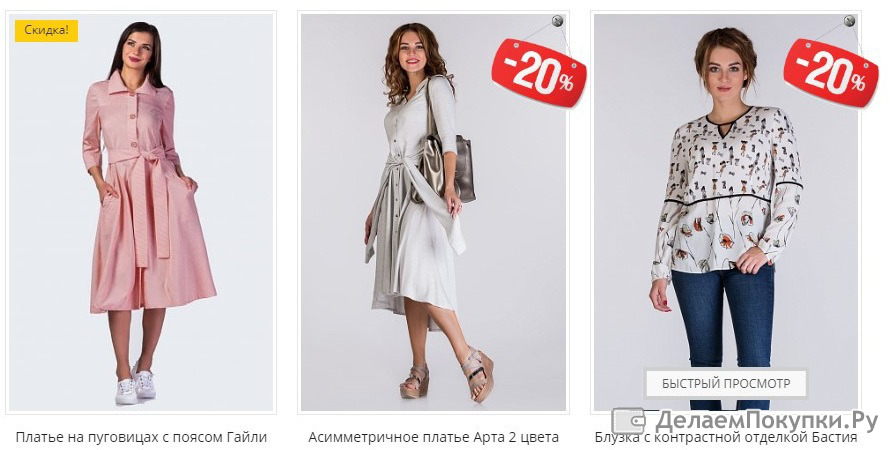Select the pink Гайли dress photo
The height and width of the screenshot is (450, 892).
click(141, 212)
